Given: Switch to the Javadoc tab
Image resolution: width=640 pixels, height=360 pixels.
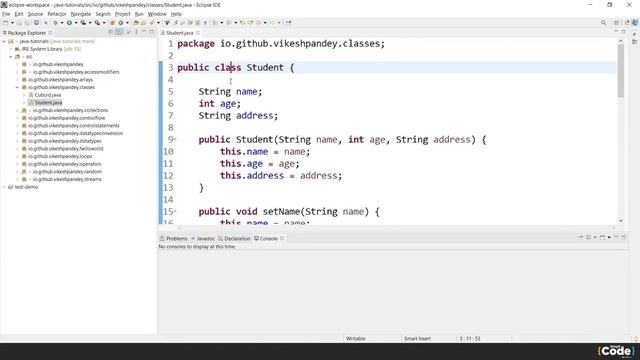Looking at the screenshot, I should pyautogui.click(x=203, y=238).
